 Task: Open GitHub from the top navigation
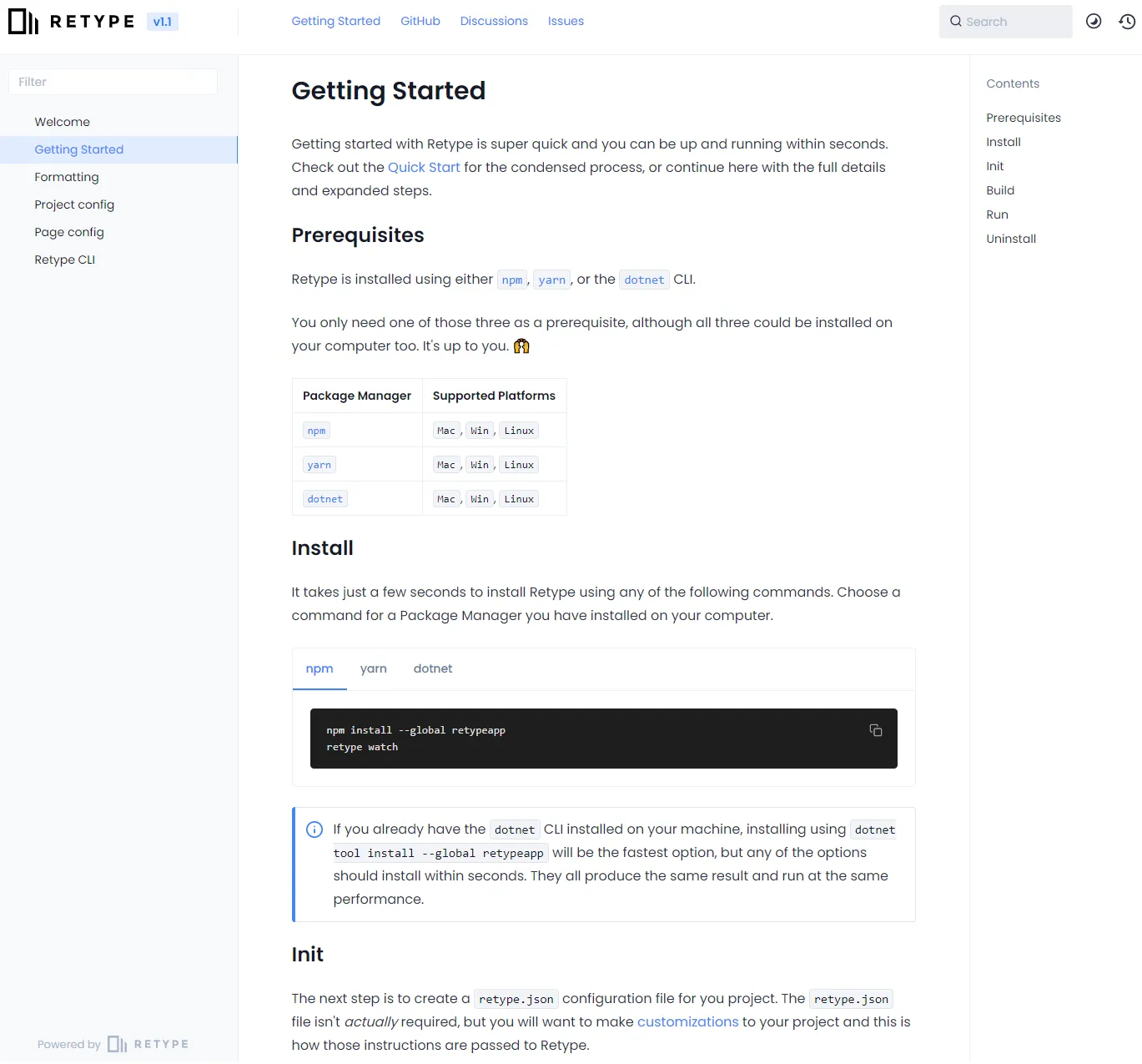pos(420,21)
